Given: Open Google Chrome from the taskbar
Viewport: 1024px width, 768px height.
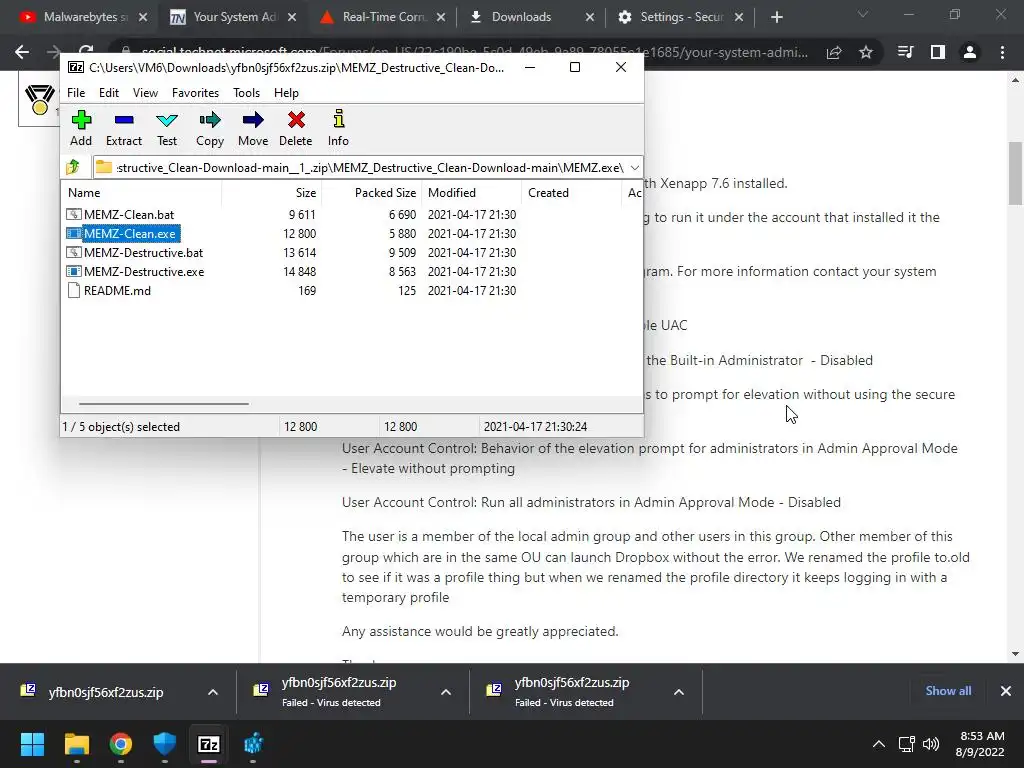Looking at the screenshot, I should (x=121, y=744).
